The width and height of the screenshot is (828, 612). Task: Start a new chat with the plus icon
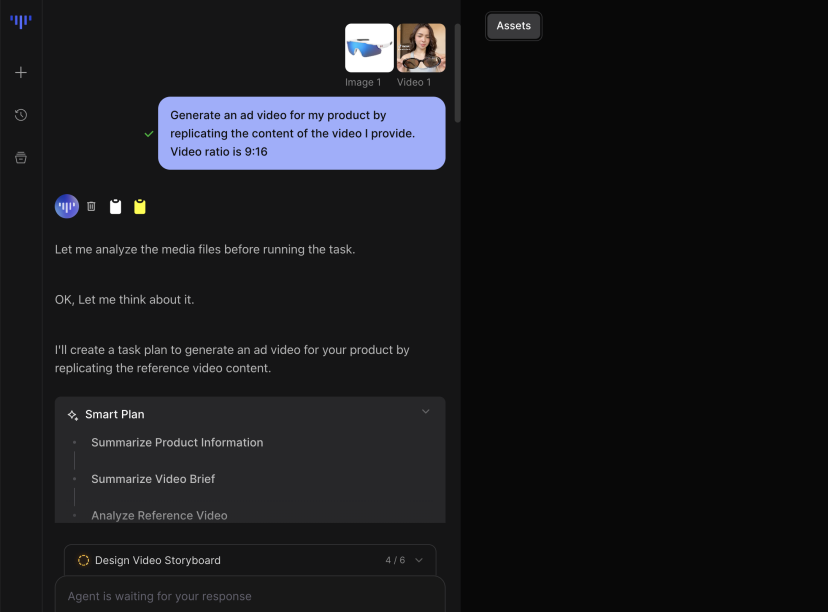tap(21, 73)
